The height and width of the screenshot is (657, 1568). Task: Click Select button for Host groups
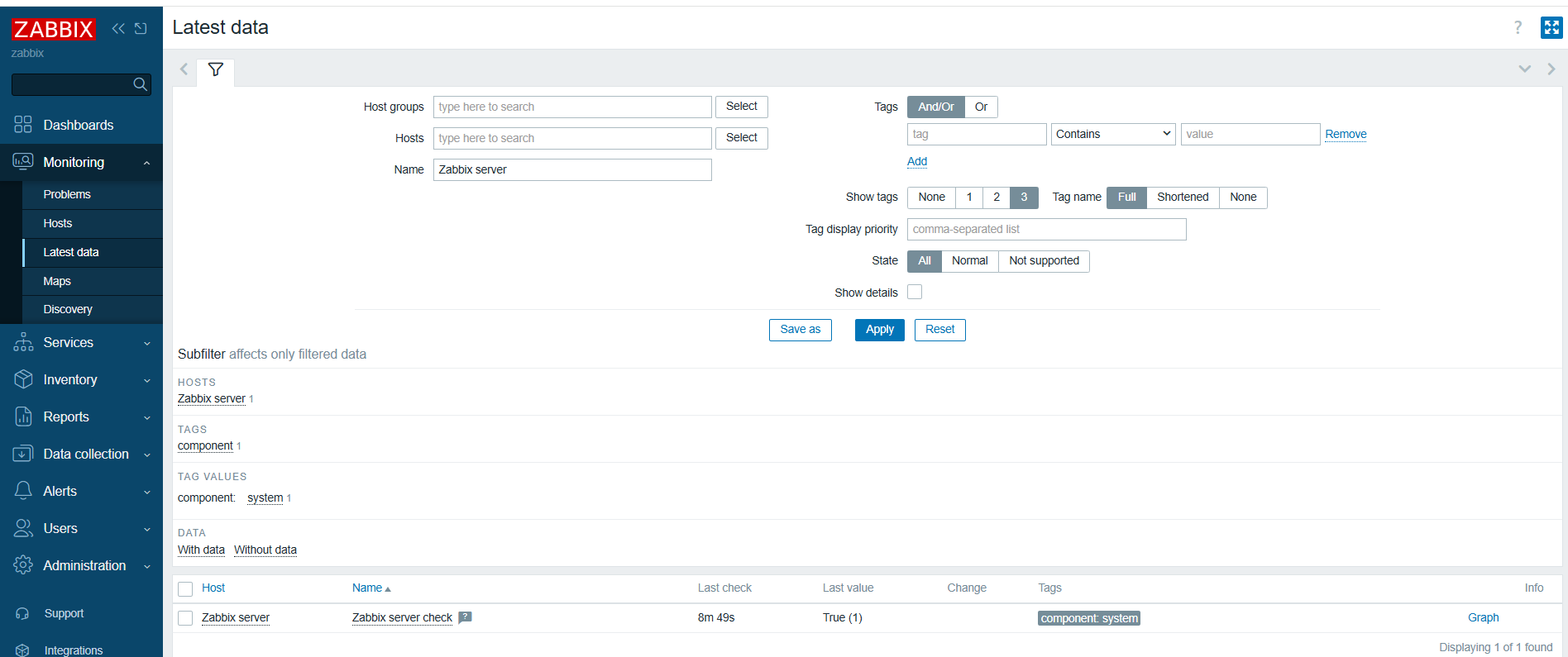coord(742,107)
